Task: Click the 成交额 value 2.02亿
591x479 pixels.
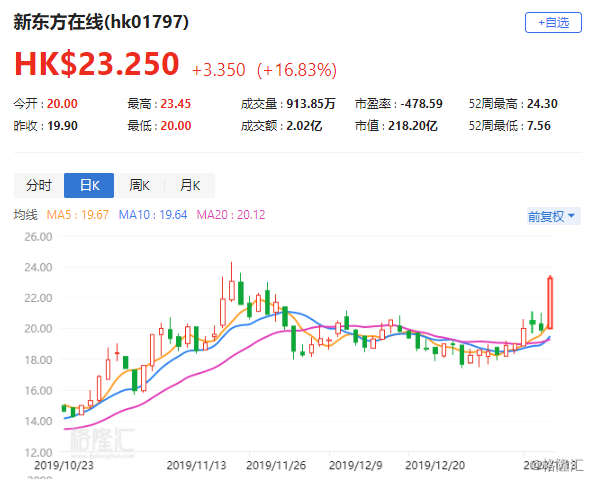Action: (x=304, y=125)
